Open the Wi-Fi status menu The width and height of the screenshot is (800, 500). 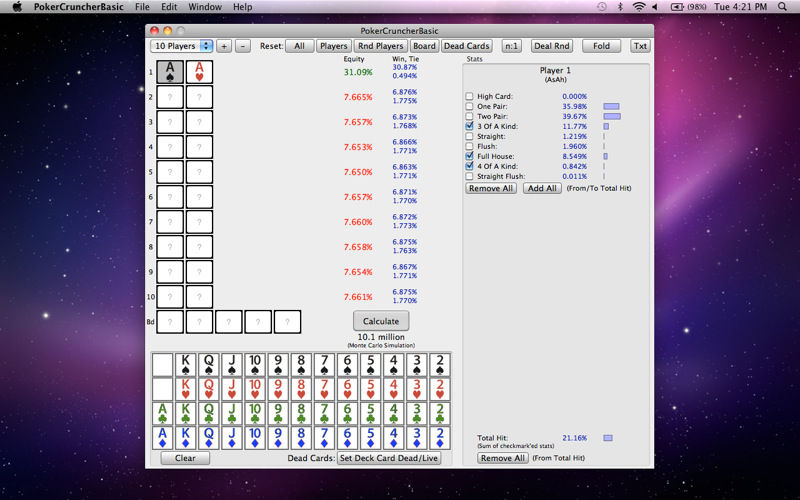pos(638,7)
